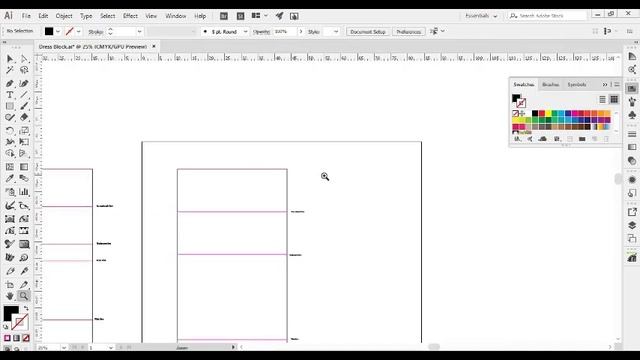Select the Line Segment tool

(x=24, y=95)
